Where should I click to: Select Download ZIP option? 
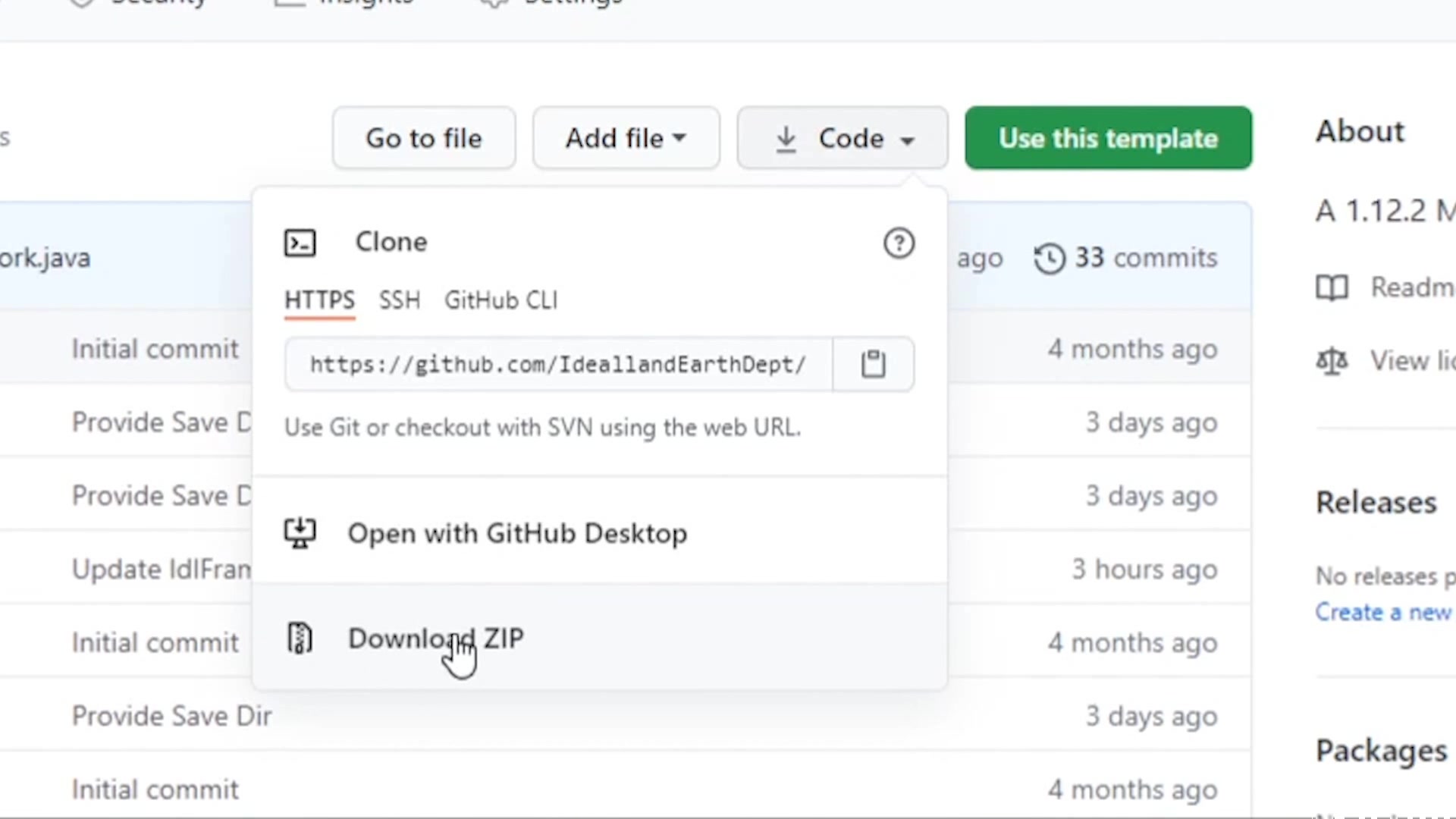pyautogui.click(x=435, y=638)
